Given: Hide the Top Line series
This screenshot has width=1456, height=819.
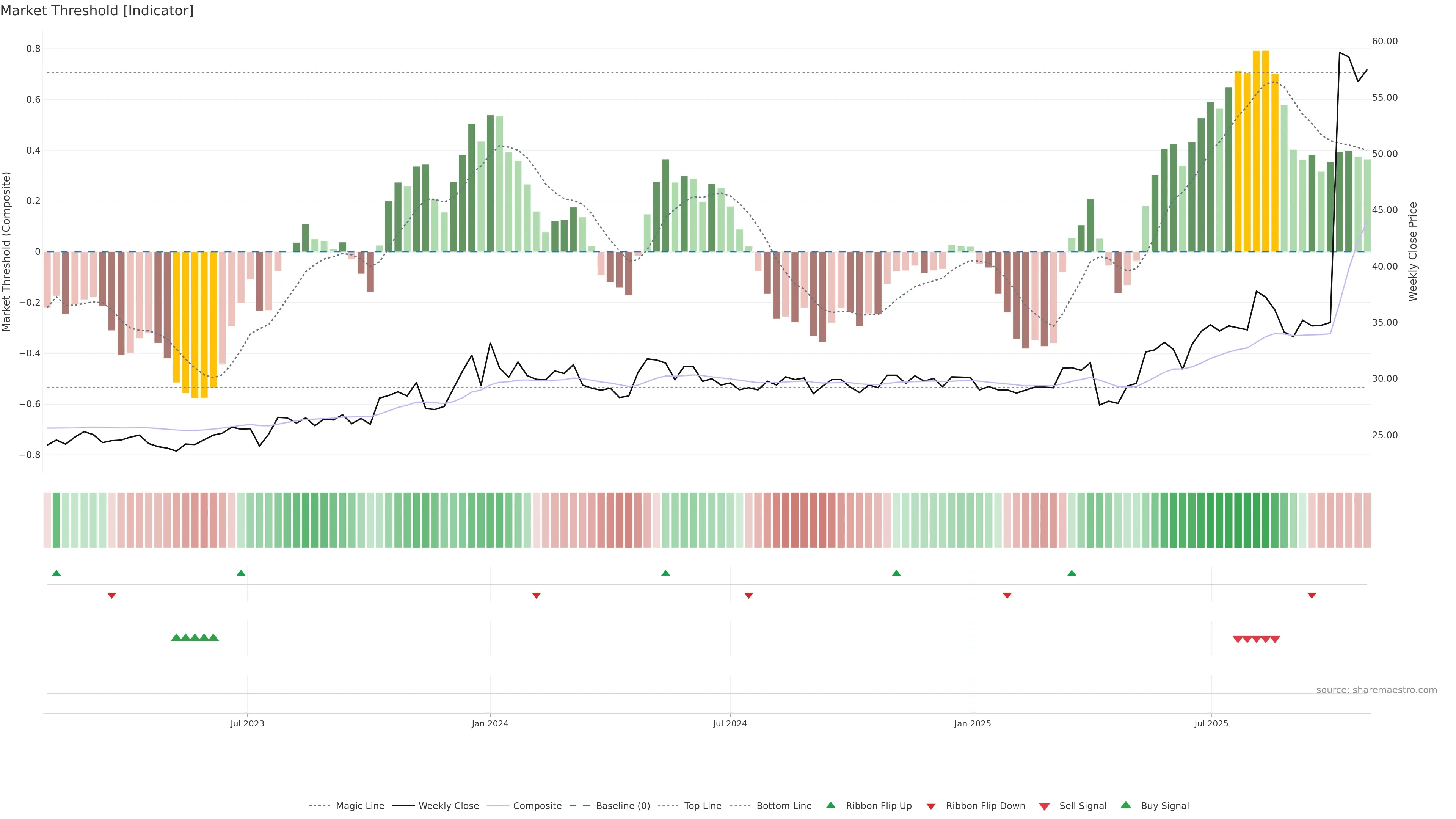Looking at the screenshot, I should 703,806.
